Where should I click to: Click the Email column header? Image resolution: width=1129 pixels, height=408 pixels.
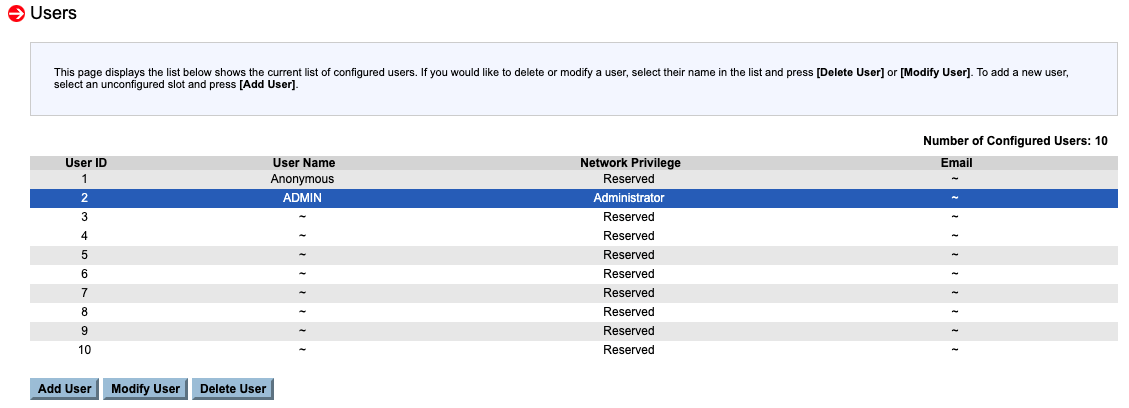[956, 162]
